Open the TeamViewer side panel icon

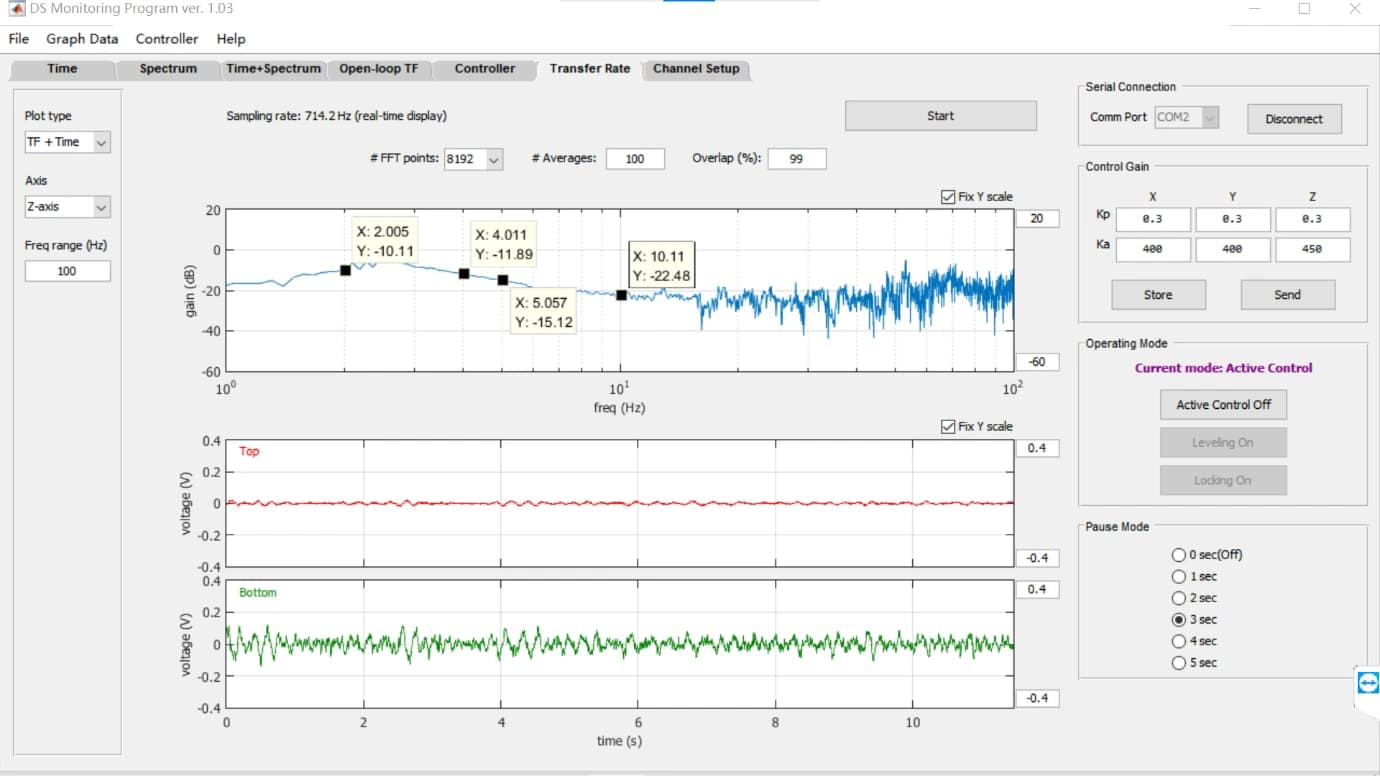point(1368,683)
